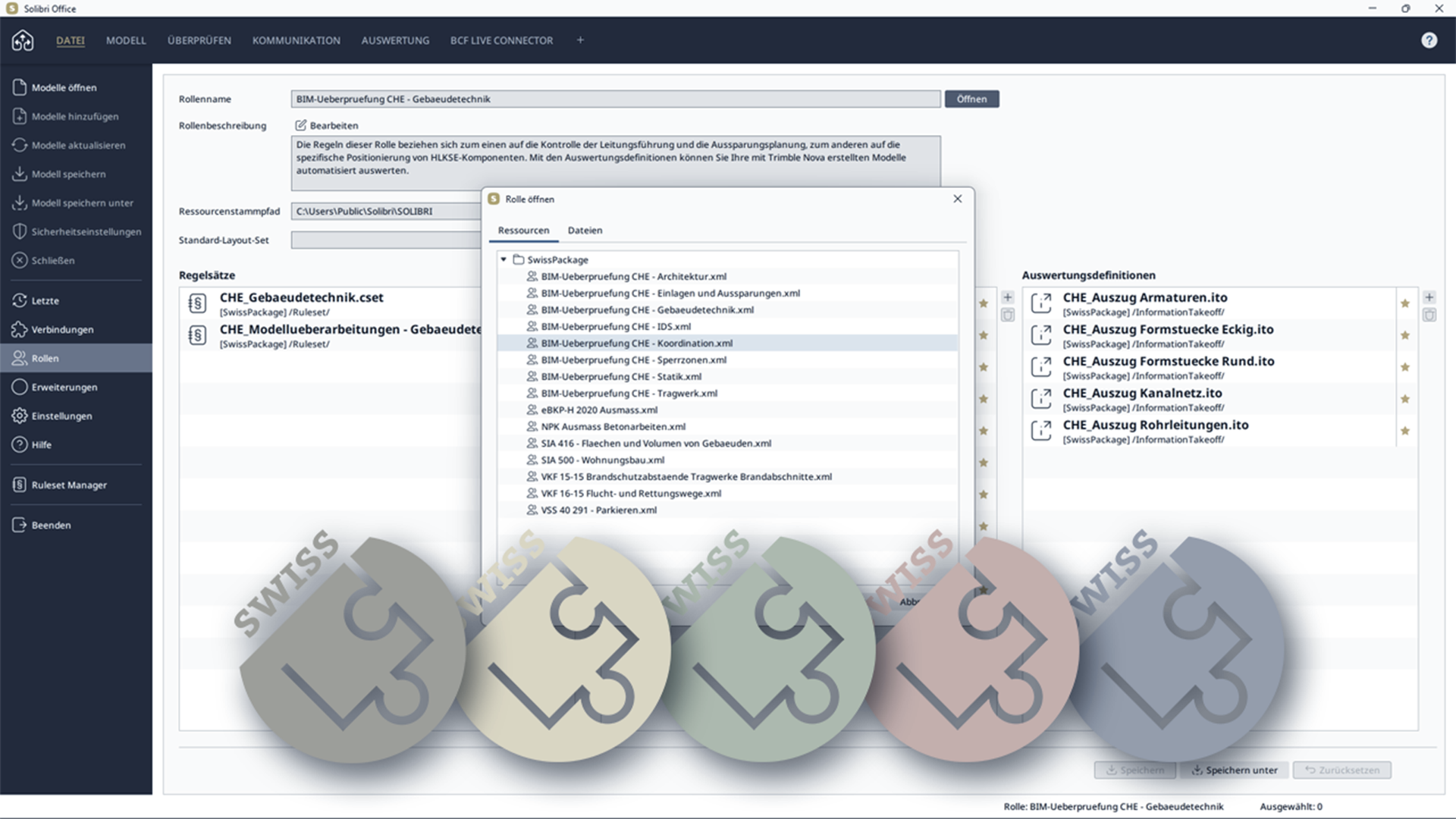
Task: Click ruleset icon of CHE_Gebaeudetechnik.cset
Action: pos(197,303)
